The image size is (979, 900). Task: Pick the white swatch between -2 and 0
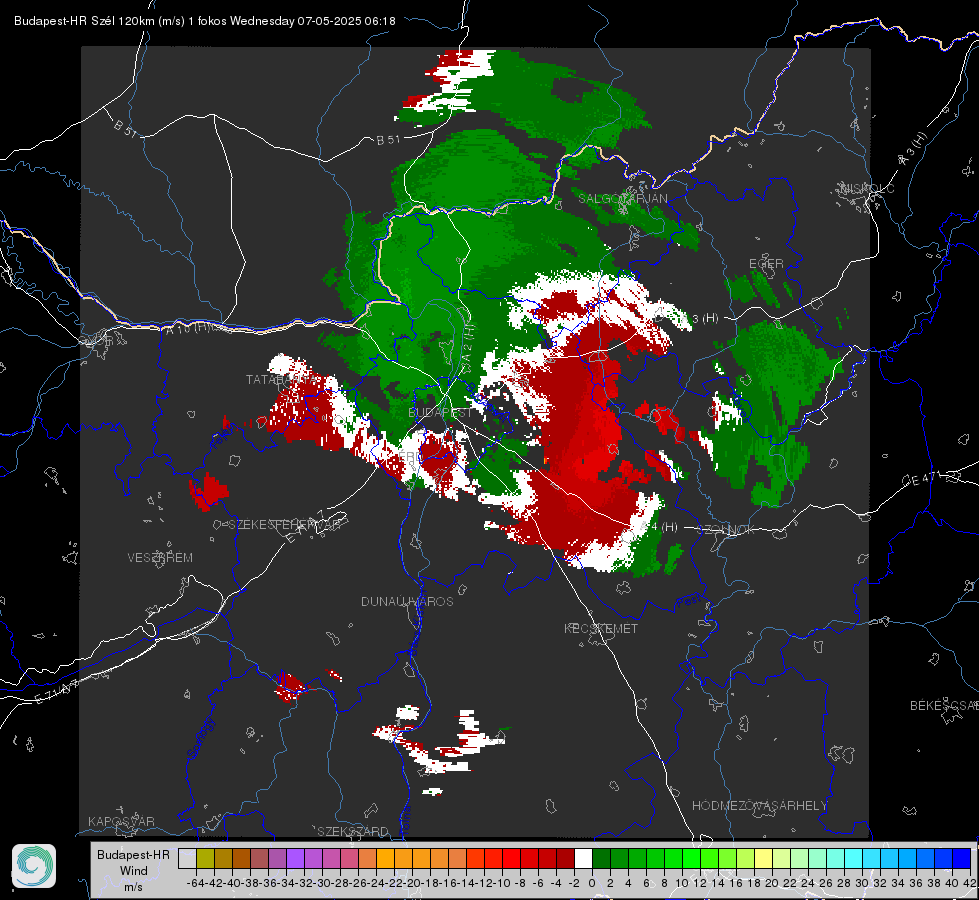click(x=583, y=859)
